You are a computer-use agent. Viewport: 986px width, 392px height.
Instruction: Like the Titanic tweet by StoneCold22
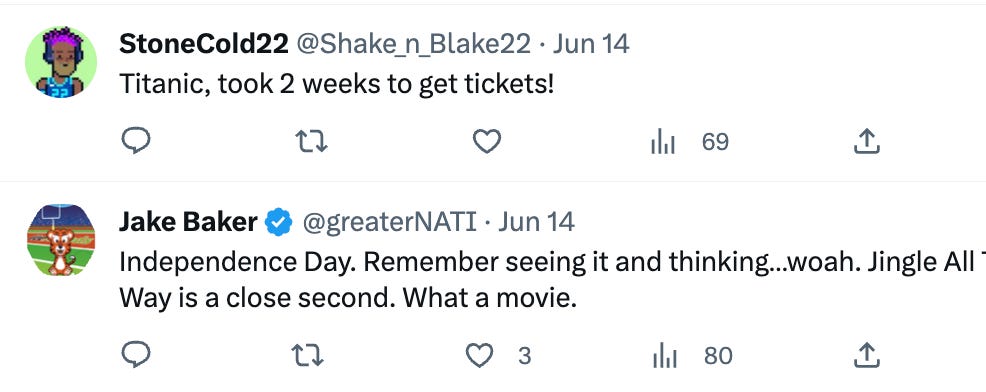[487, 142]
